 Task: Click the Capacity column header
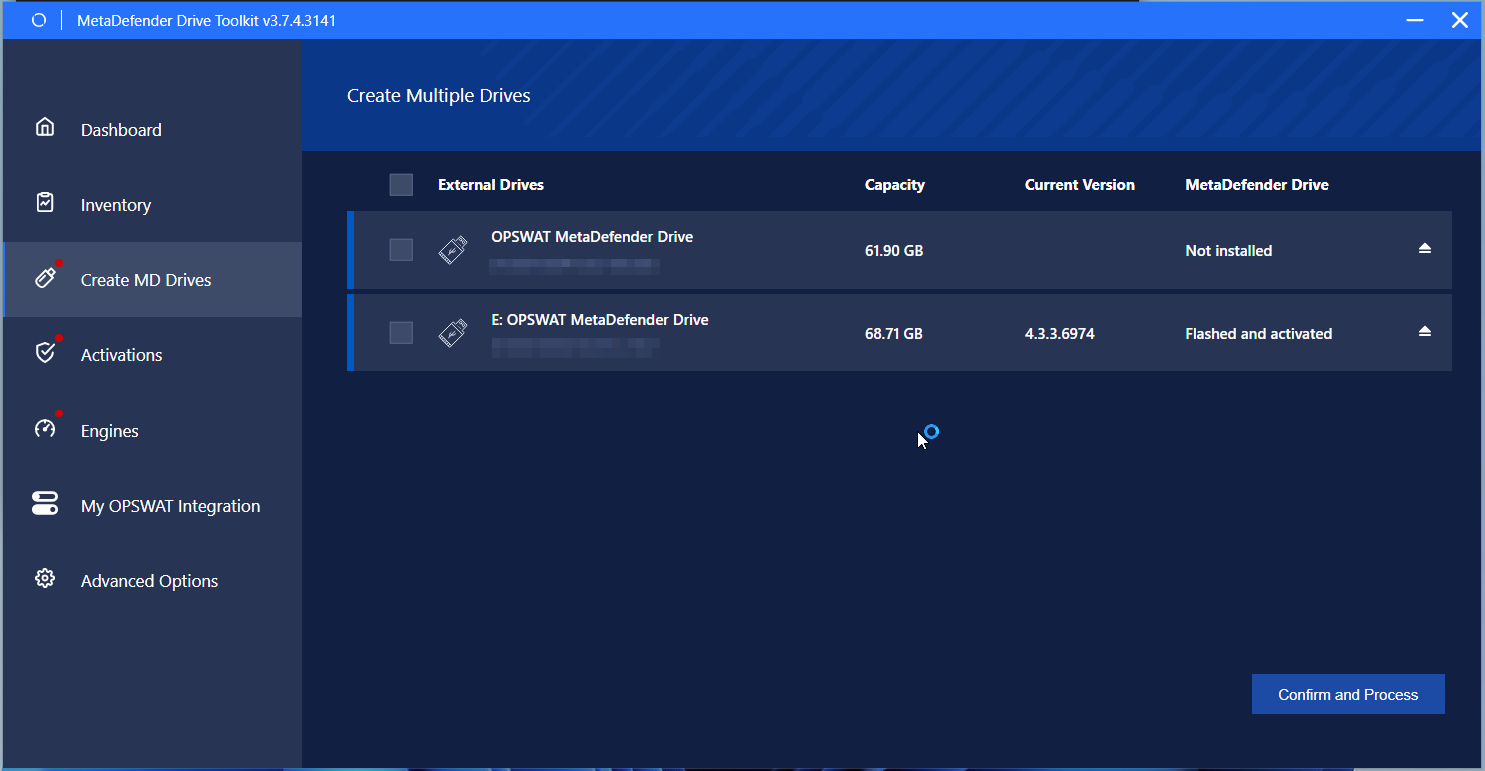tap(895, 185)
